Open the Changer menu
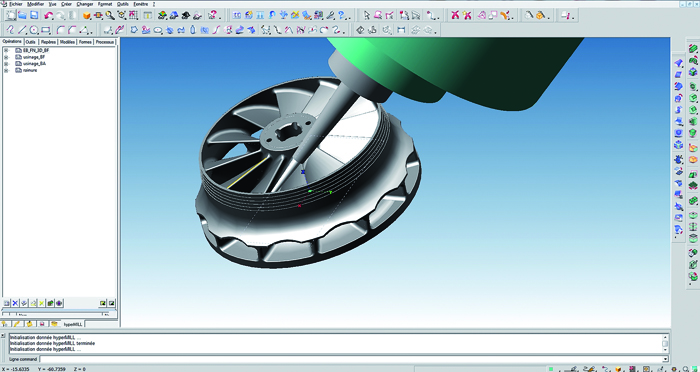Image resolution: width=700 pixels, height=372 pixels. pyautogui.click(x=85, y=4)
